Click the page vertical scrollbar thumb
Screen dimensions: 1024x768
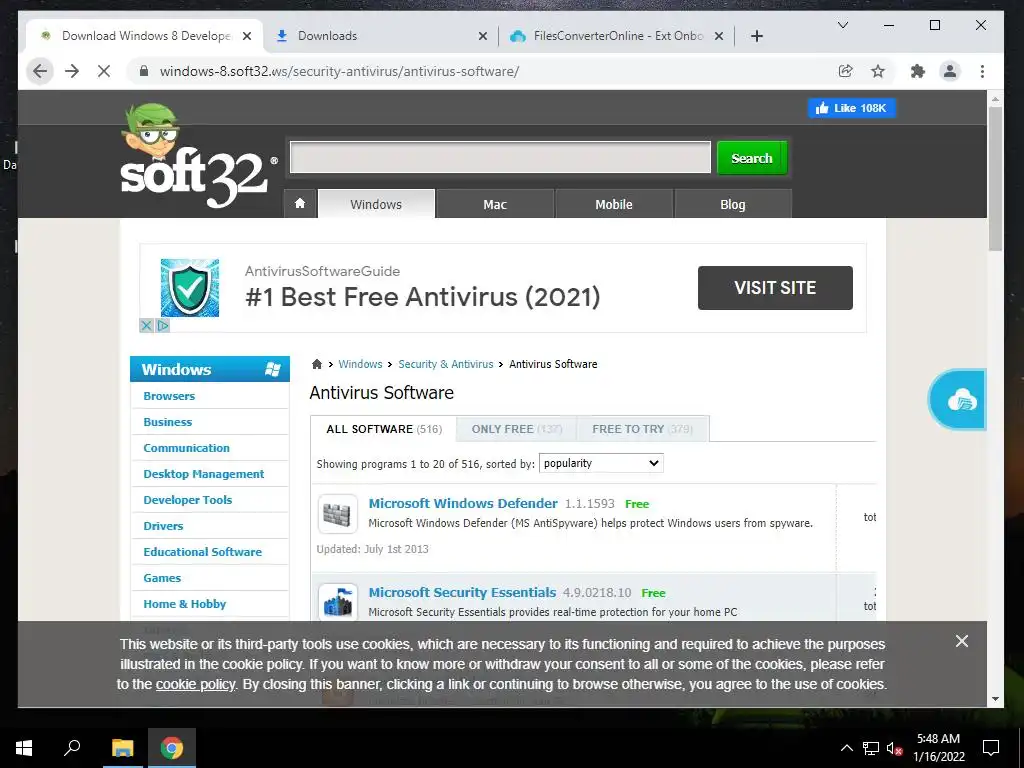[995, 178]
